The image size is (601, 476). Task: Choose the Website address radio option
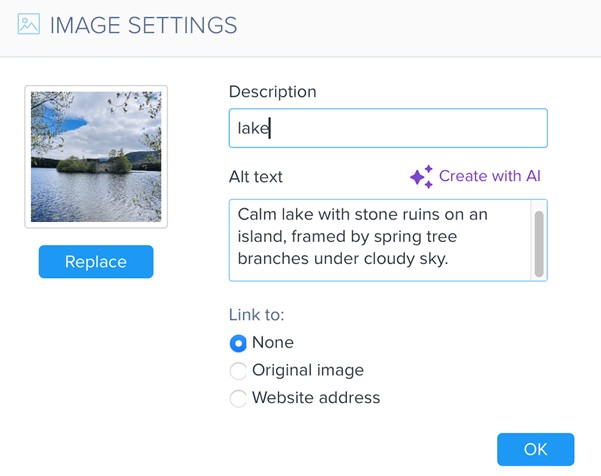(x=238, y=399)
